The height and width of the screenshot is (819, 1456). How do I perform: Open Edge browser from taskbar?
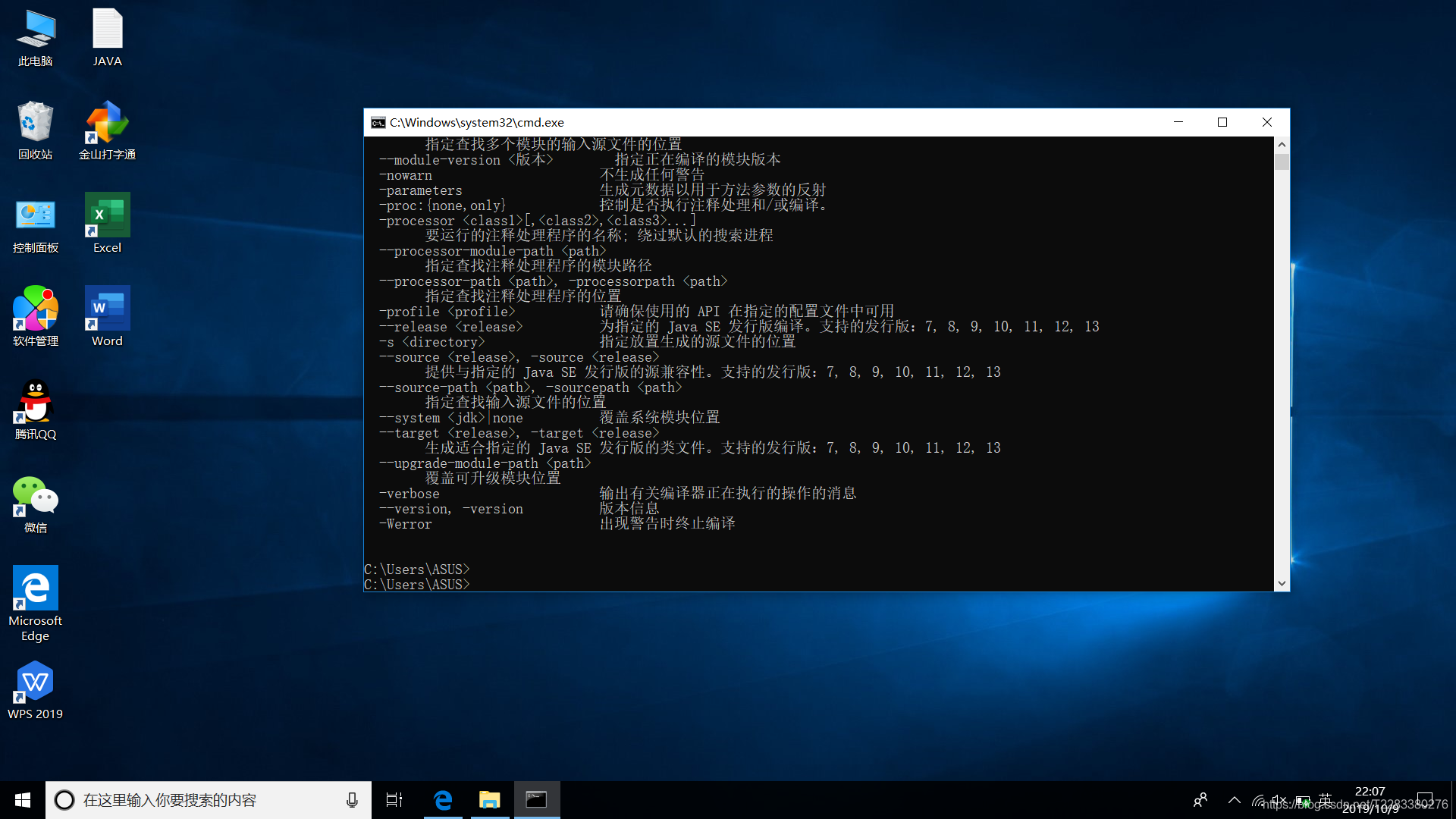[x=443, y=800]
